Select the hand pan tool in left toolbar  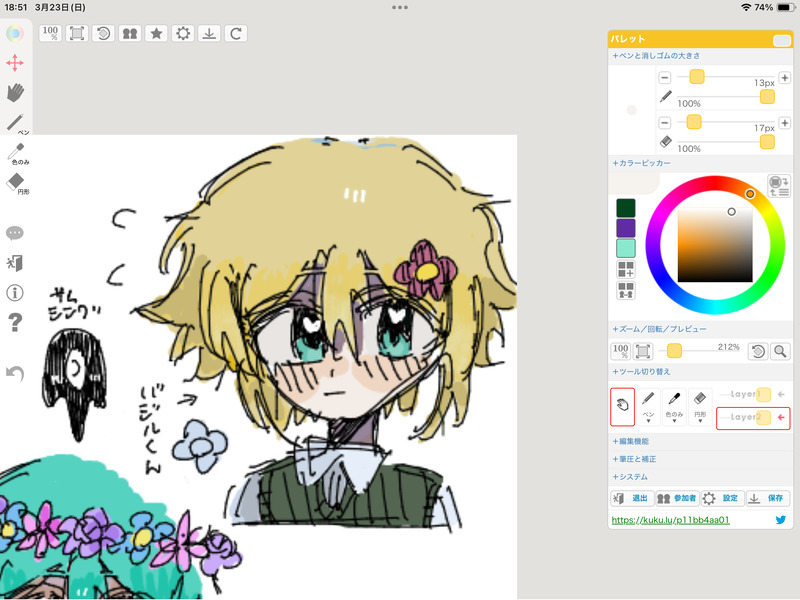15,92
